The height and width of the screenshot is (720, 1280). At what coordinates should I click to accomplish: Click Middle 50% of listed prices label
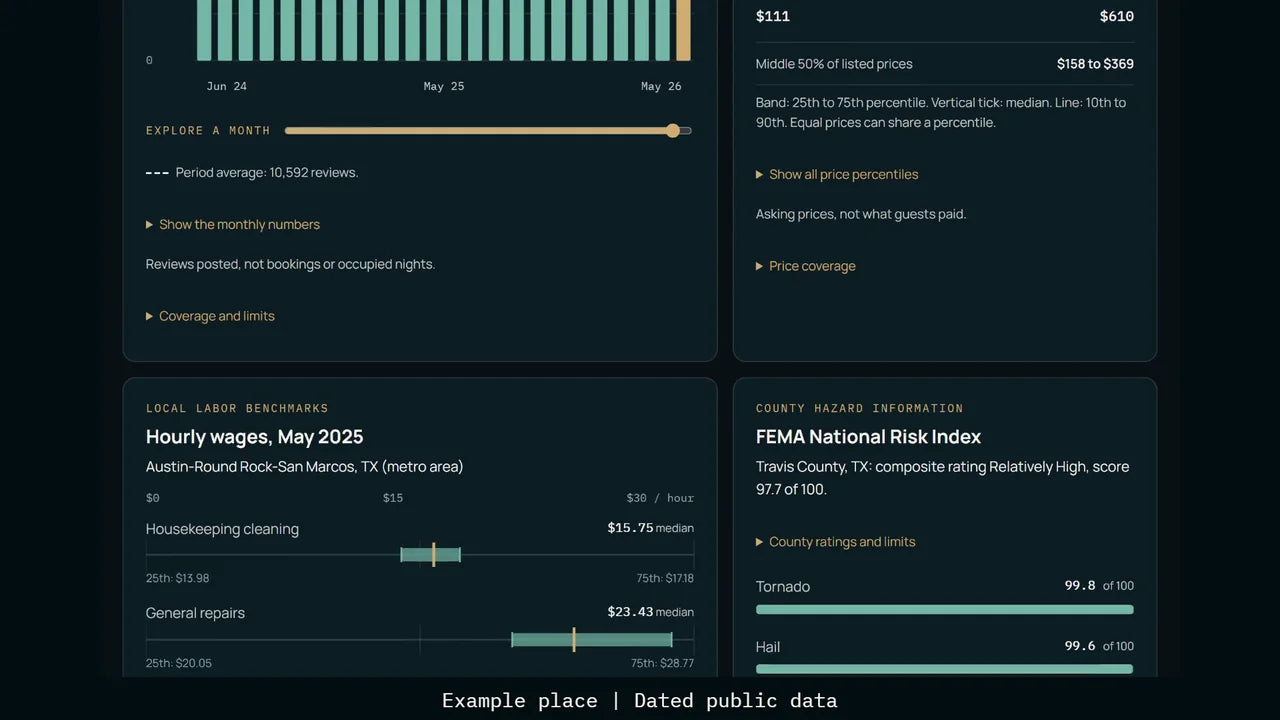(x=834, y=64)
